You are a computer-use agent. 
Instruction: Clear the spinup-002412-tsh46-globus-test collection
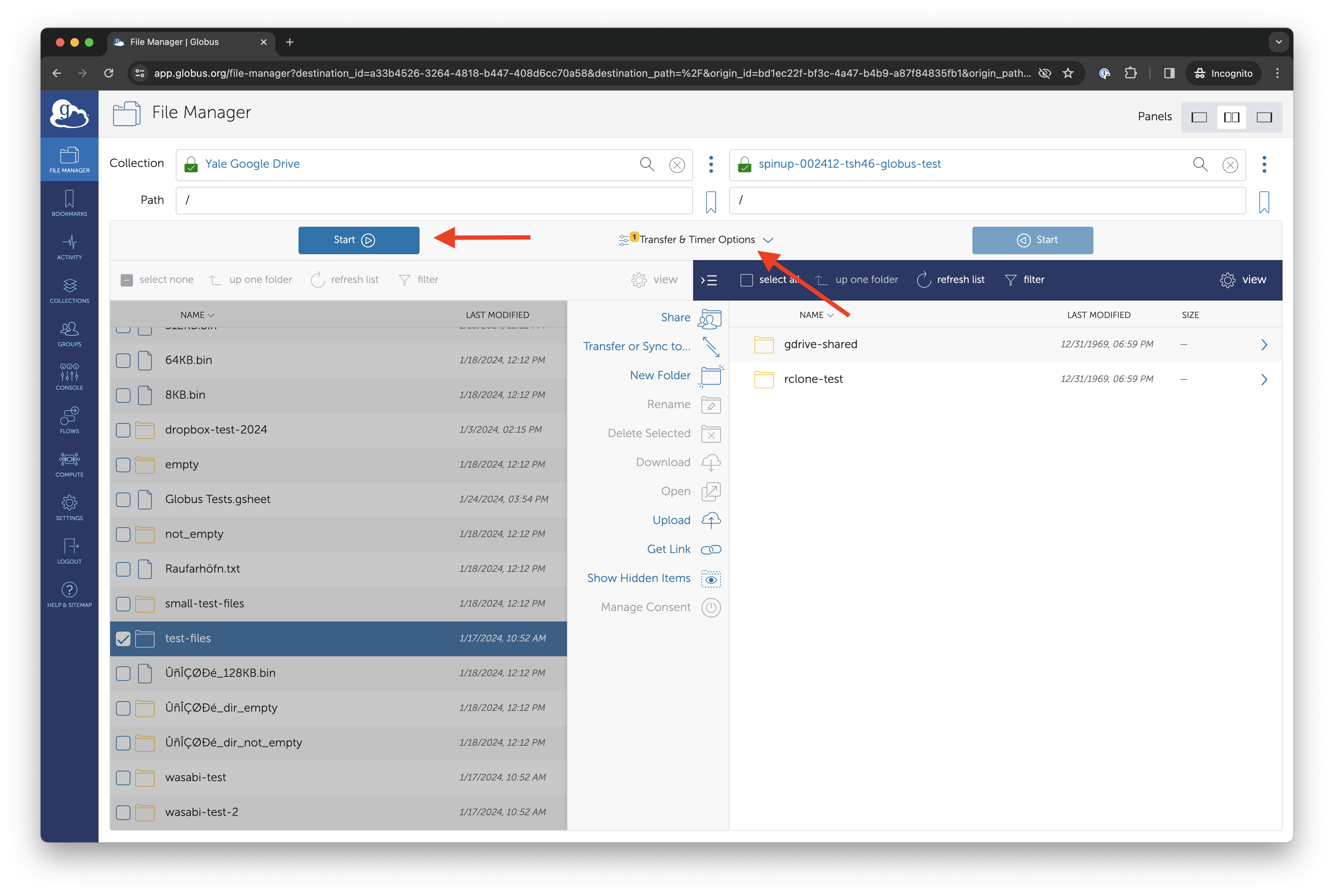tap(1230, 165)
